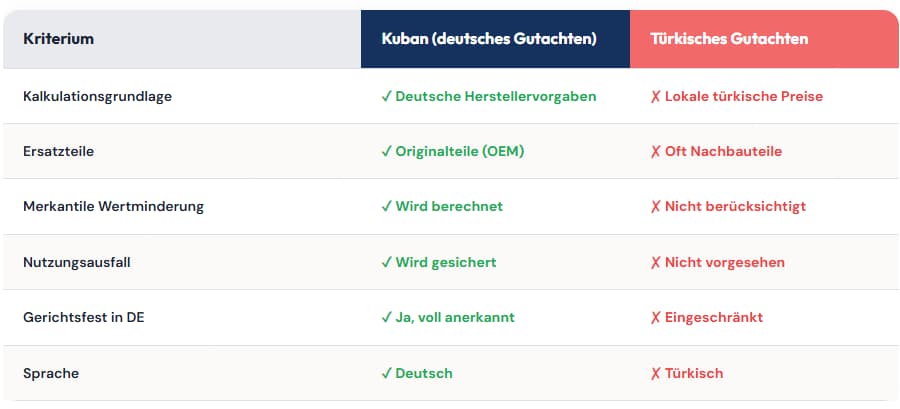
Task: Click checkmark beside Ja, voll anerkannt
Action: [386, 317]
